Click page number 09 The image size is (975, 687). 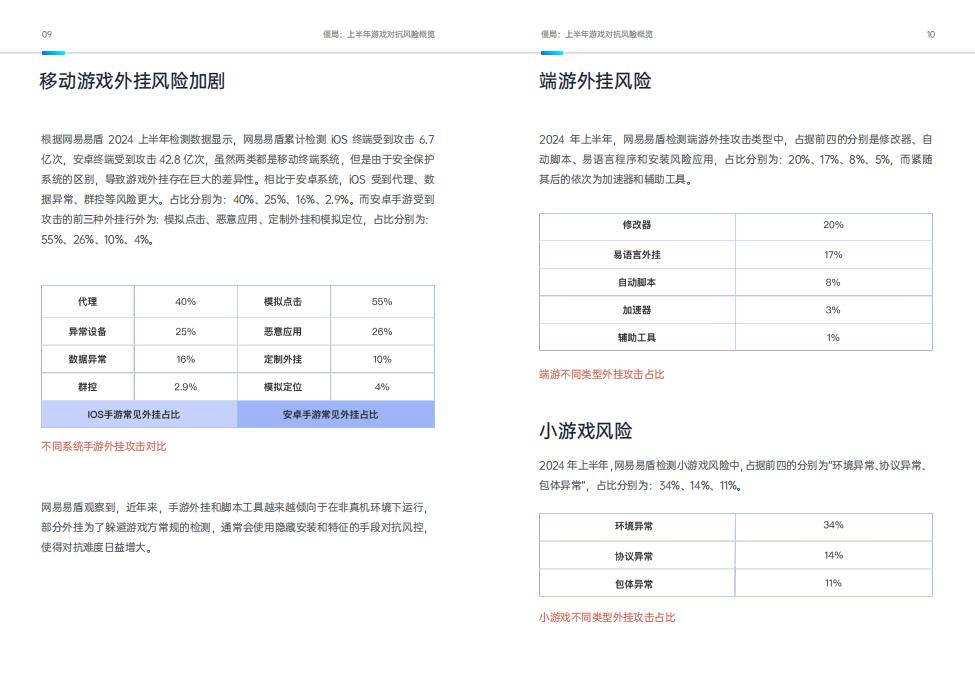[47, 34]
